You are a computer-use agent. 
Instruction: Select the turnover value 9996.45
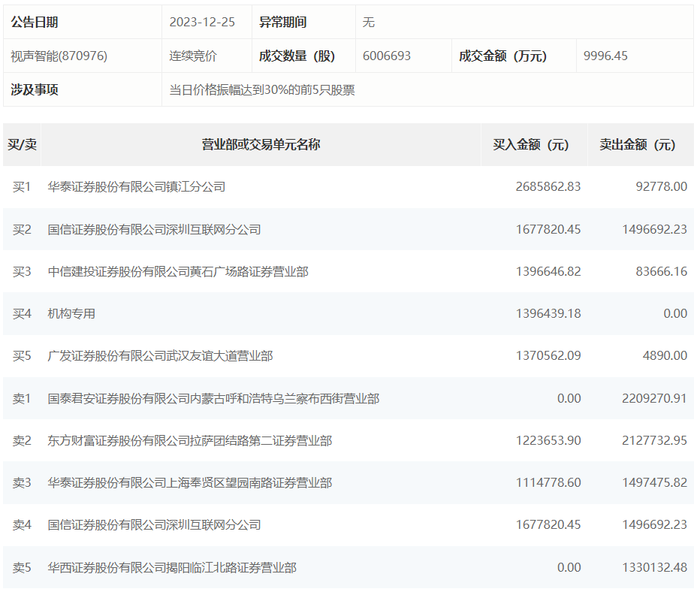pos(605,56)
